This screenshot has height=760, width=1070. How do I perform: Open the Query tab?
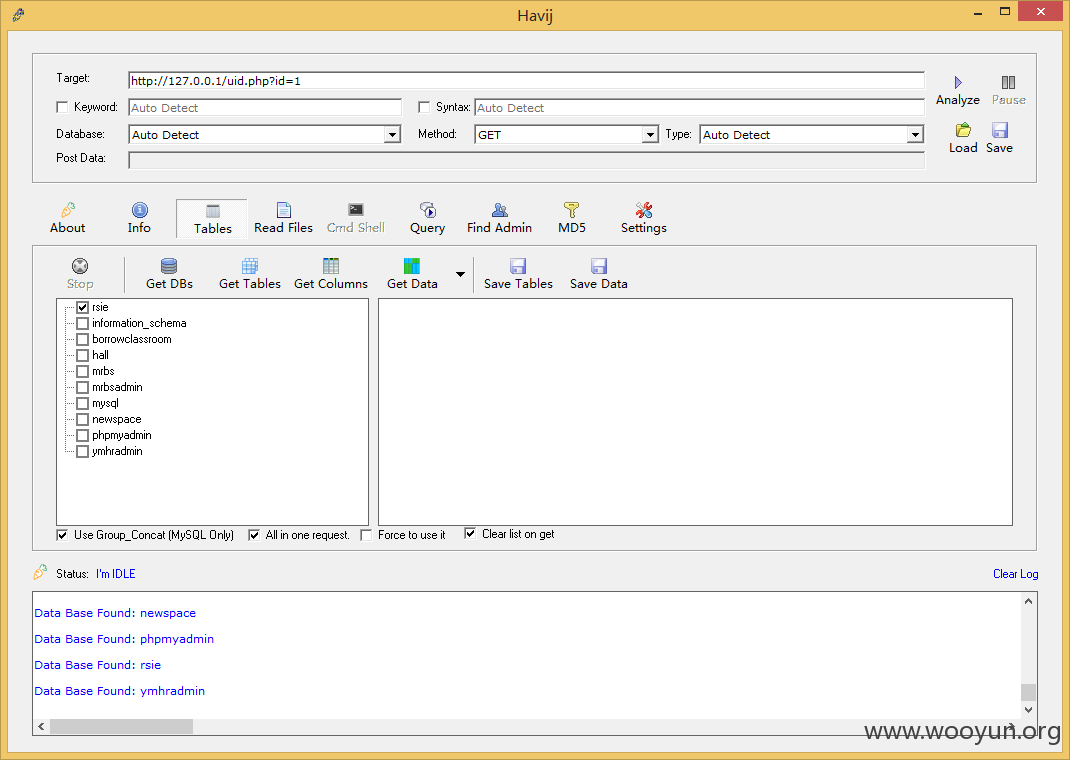point(428,218)
